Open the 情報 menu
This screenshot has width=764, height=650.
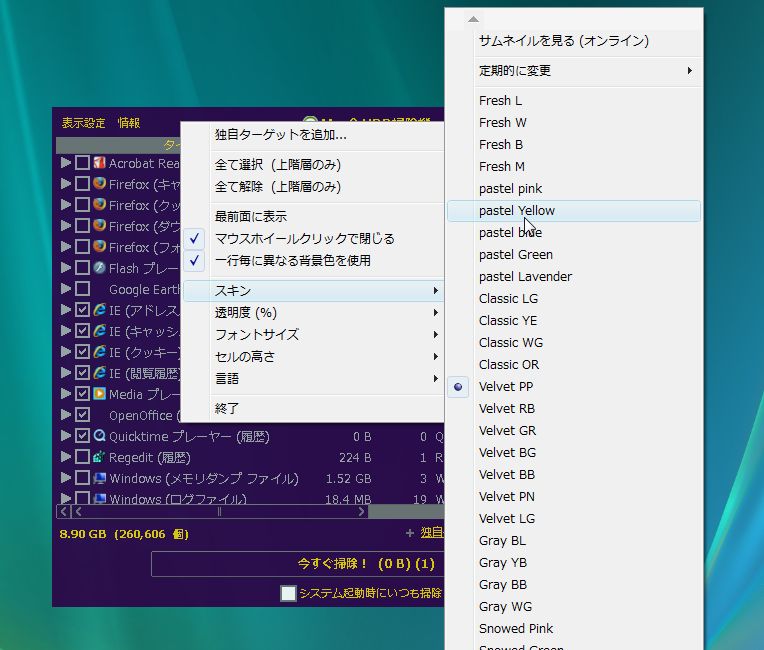tap(129, 123)
